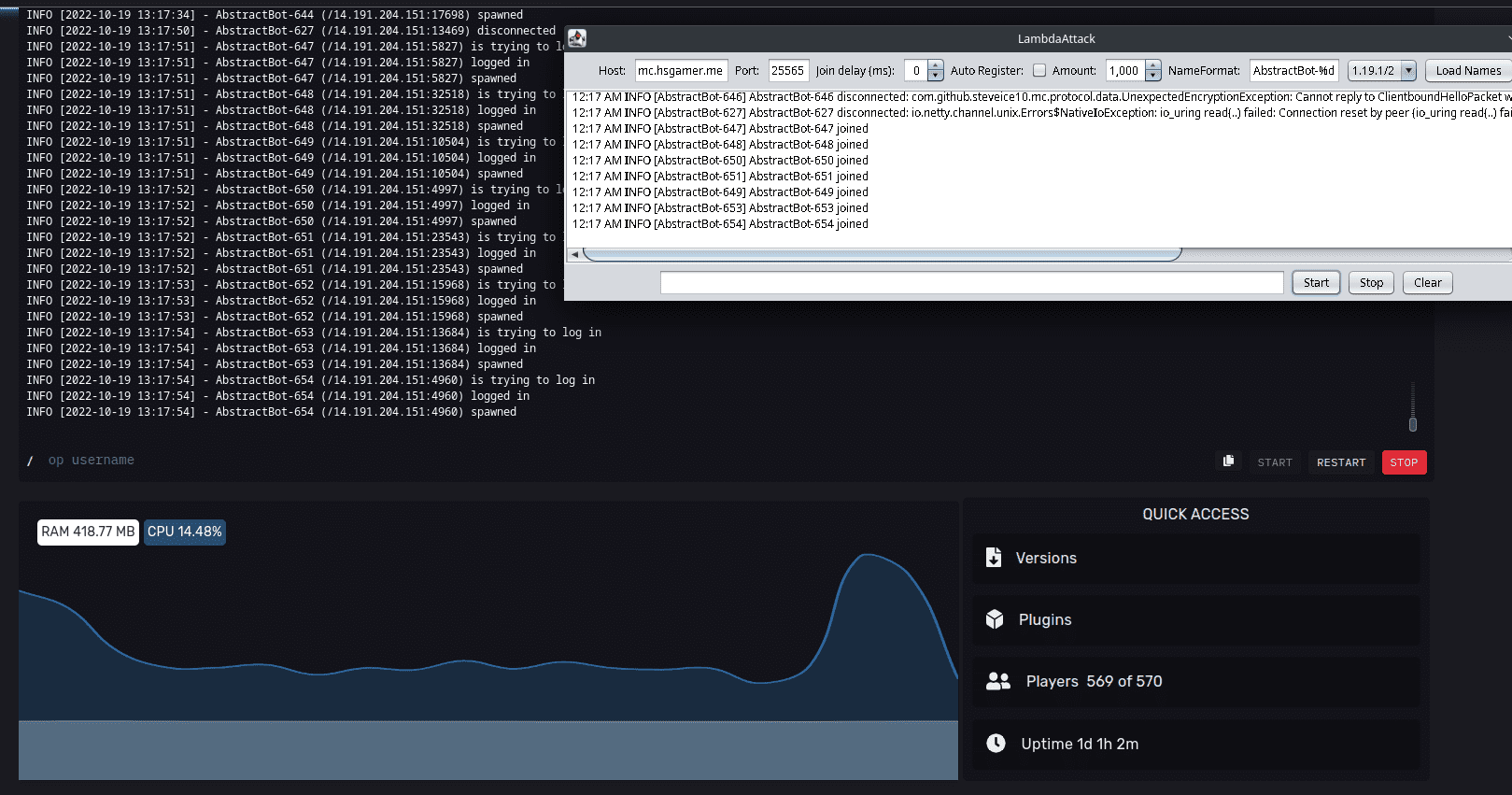Decrease the Amount spinner value
1512x795 pixels.
pyautogui.click(x=1153, y=76)
